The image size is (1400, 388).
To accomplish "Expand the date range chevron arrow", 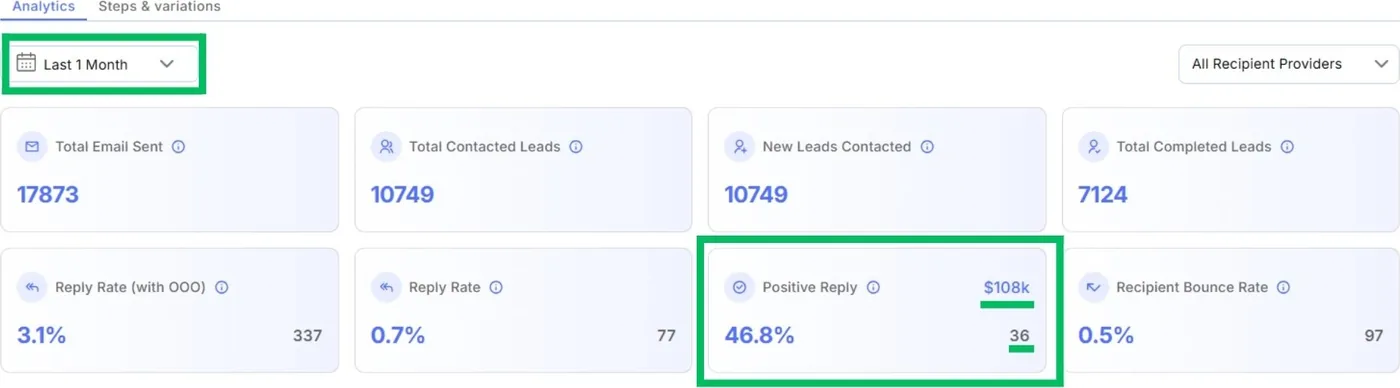I will 167,64.
